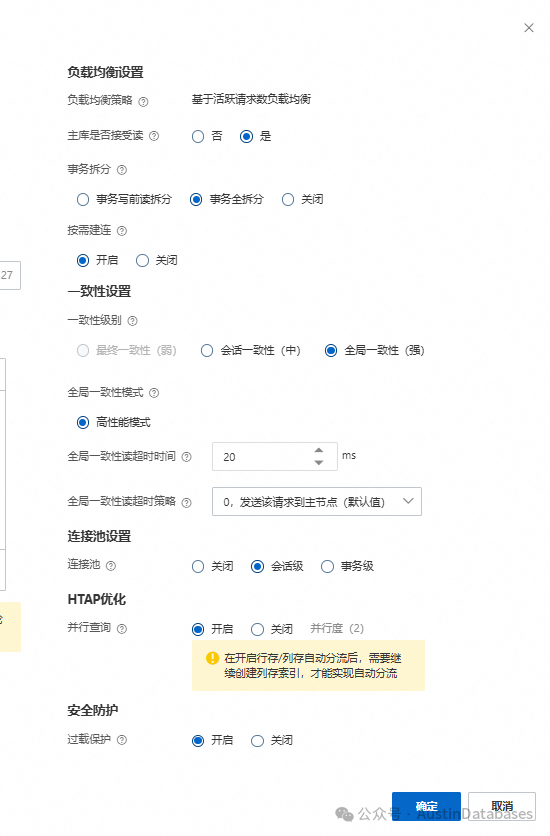Image resolution: width=550 pixels, height=836 pixels.
Task: Choose 事务全拆分 option
Action: [196, 199]
